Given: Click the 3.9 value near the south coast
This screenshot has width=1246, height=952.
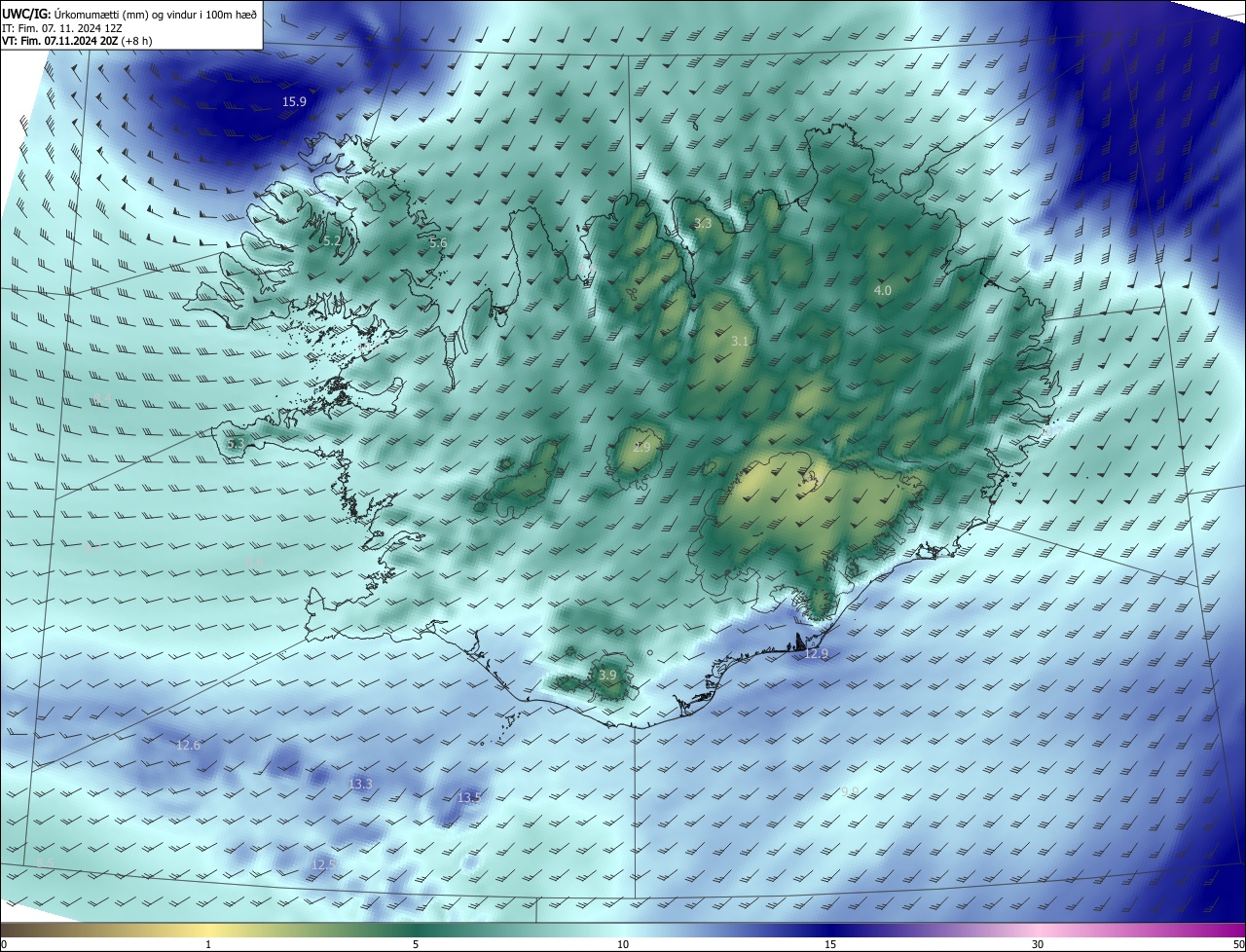Looking at the screenshot, I should 606,675.
